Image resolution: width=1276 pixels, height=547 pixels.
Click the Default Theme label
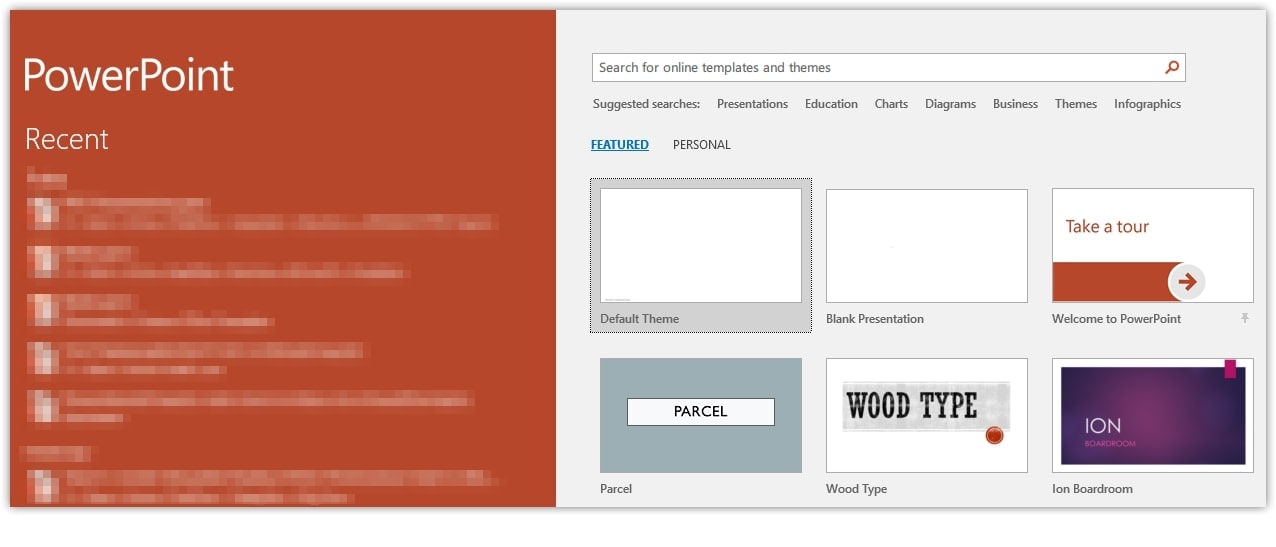point(639,319)
